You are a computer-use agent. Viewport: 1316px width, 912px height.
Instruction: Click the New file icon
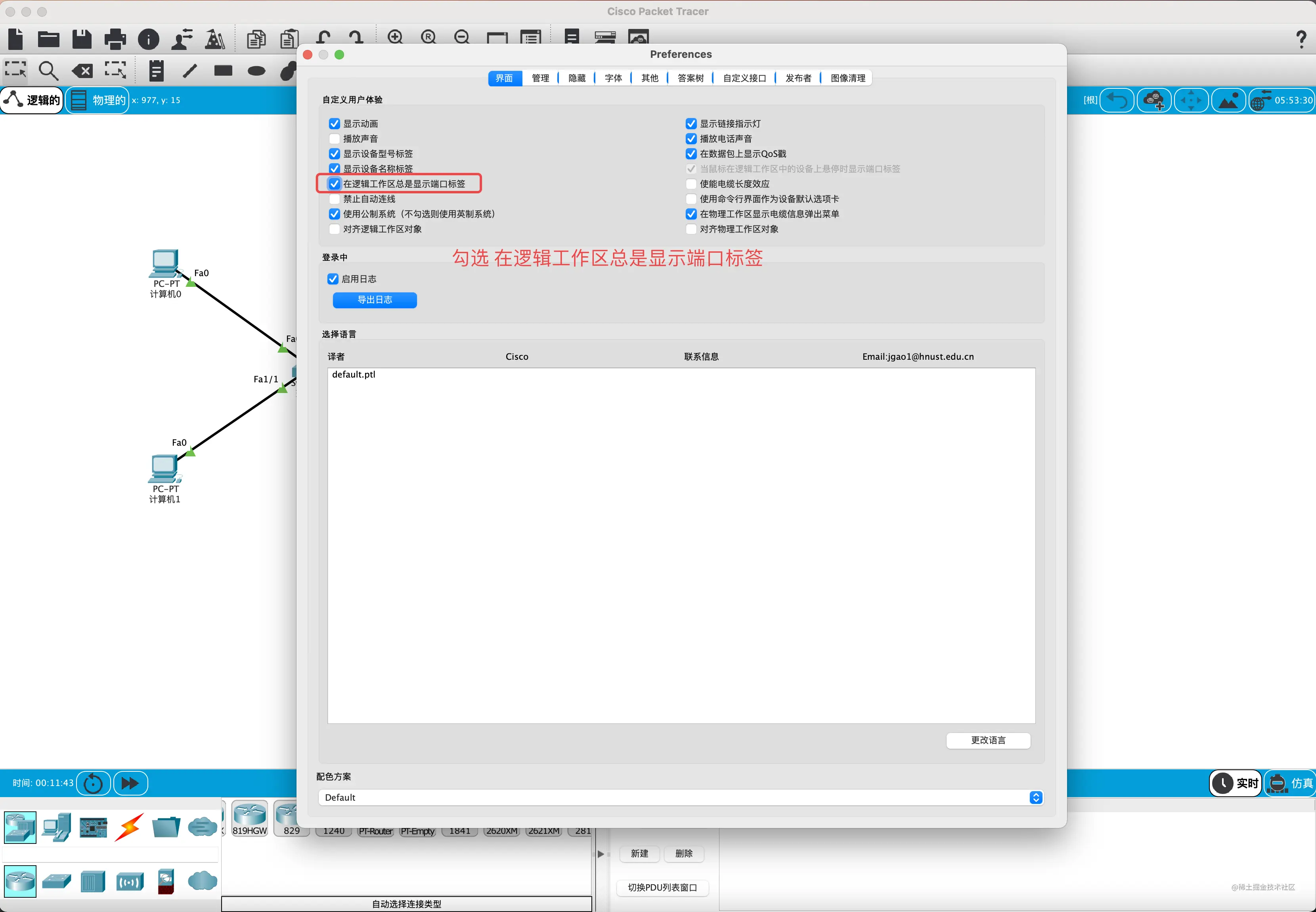(x=16, y=39)
